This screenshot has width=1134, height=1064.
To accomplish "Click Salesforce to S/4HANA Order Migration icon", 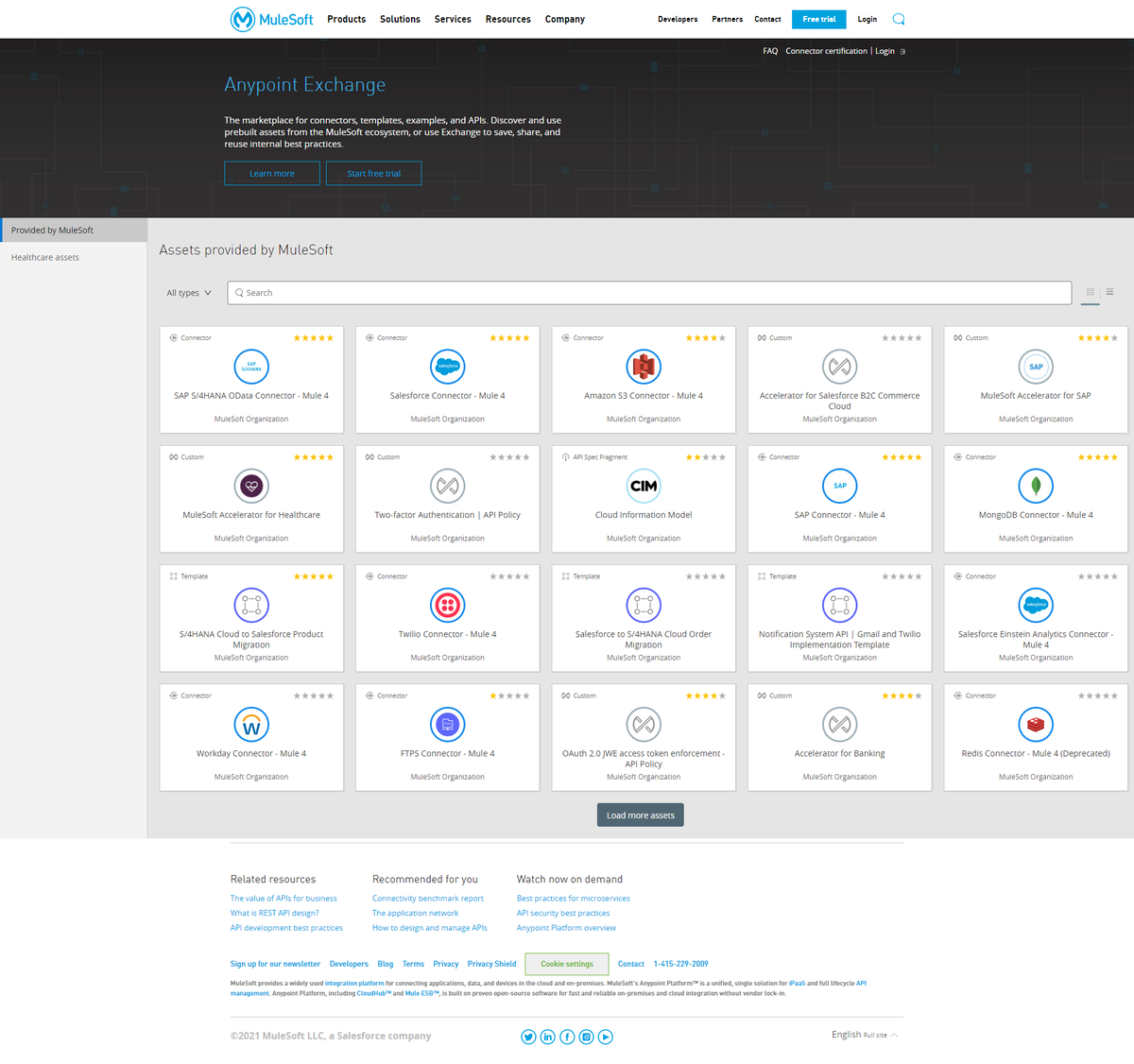I will coord(644,605).
